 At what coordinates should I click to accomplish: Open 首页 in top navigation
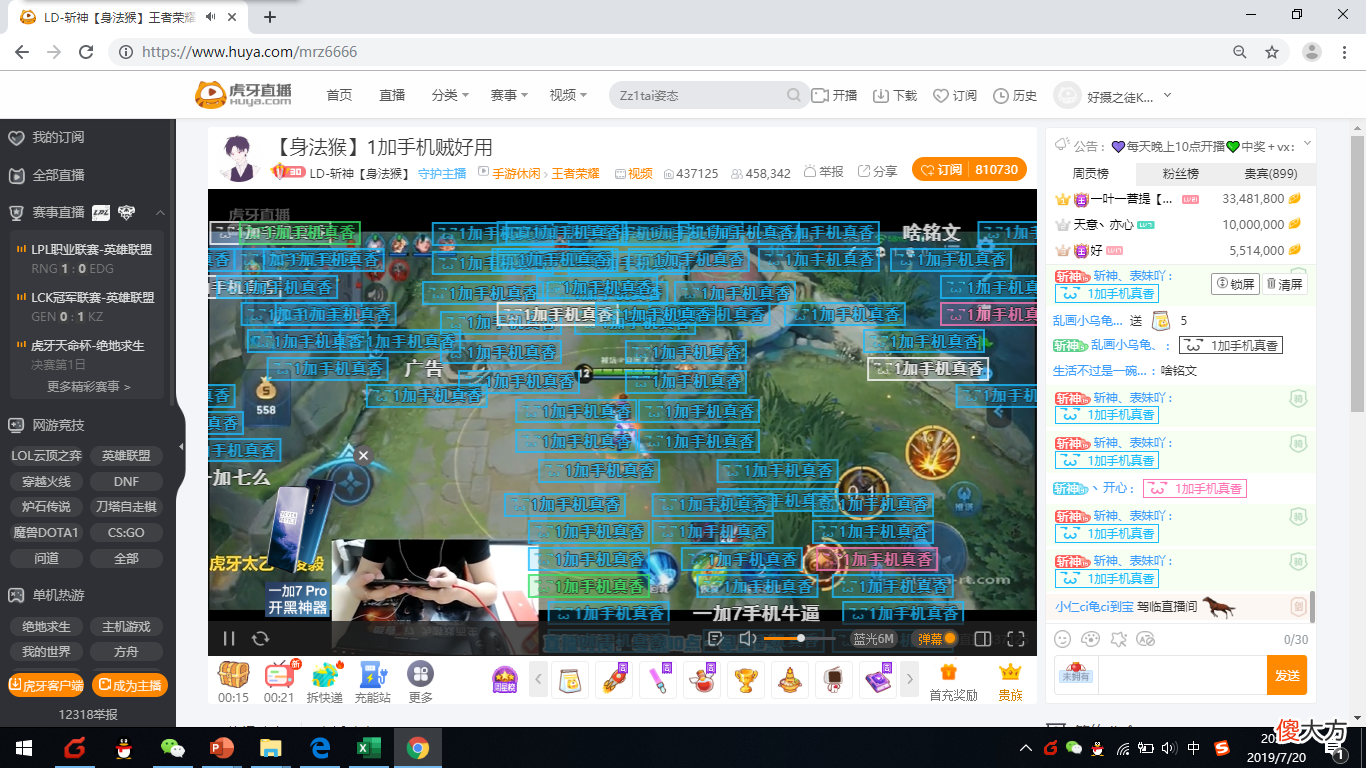point(339,95)
